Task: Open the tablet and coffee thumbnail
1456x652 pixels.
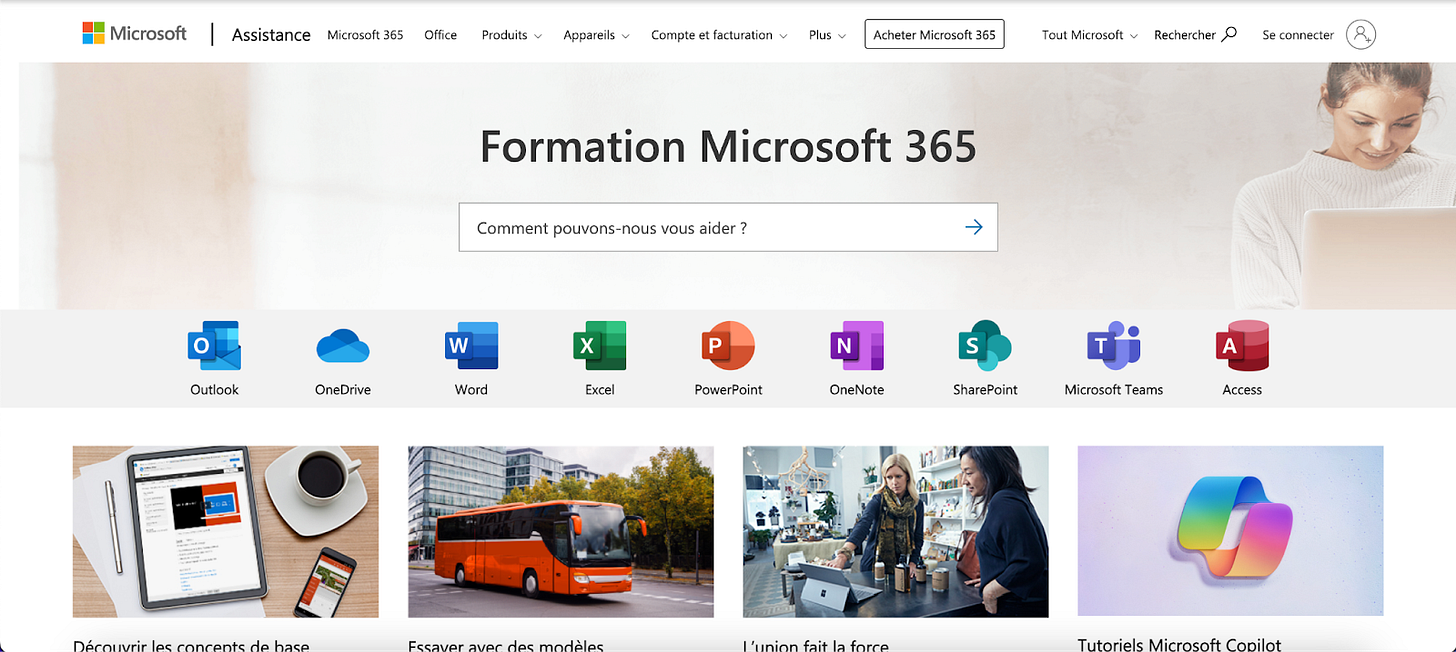Action: 226,531
